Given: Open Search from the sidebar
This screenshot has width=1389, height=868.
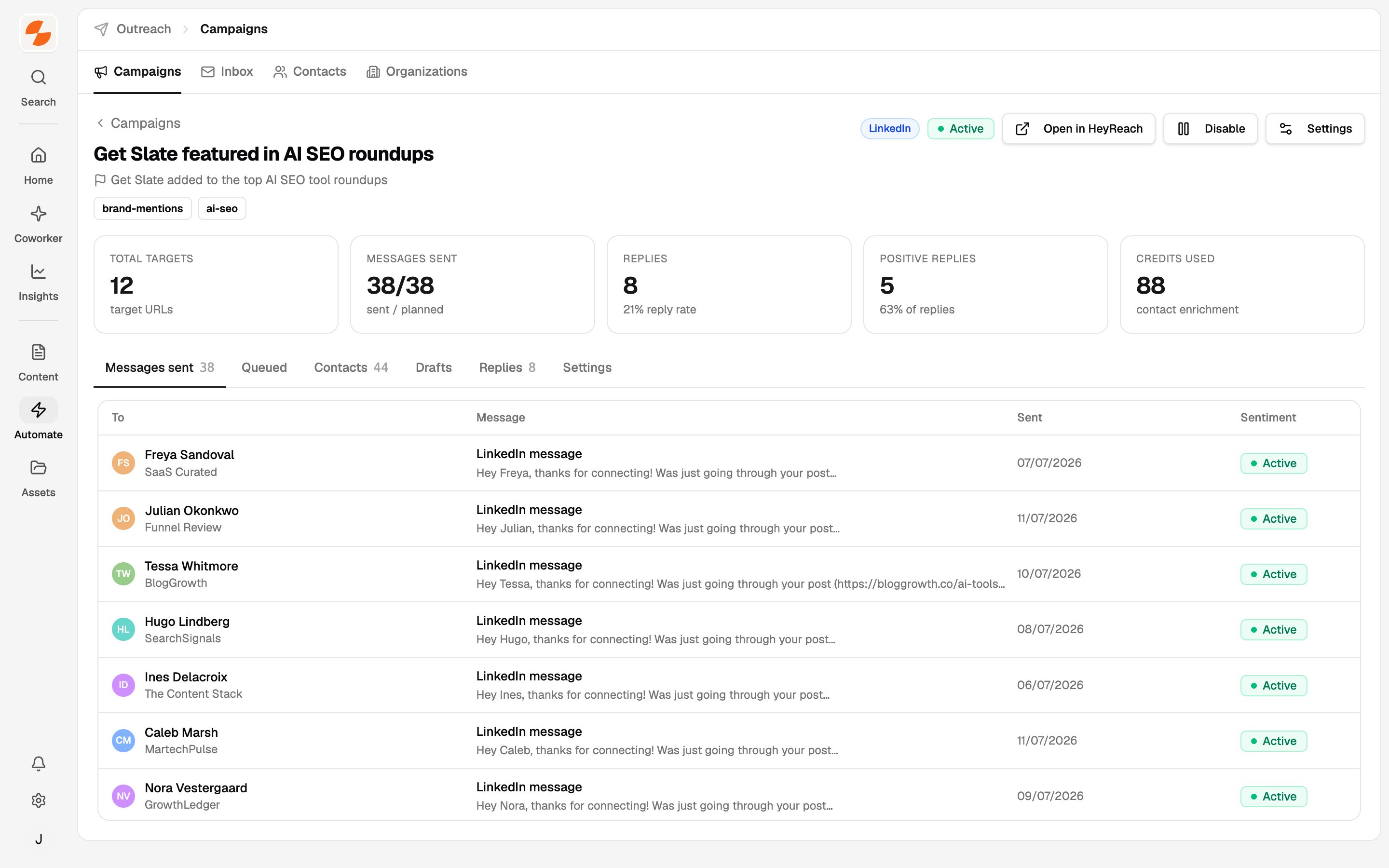Looking at the screenshot, I should pos(39,88).
